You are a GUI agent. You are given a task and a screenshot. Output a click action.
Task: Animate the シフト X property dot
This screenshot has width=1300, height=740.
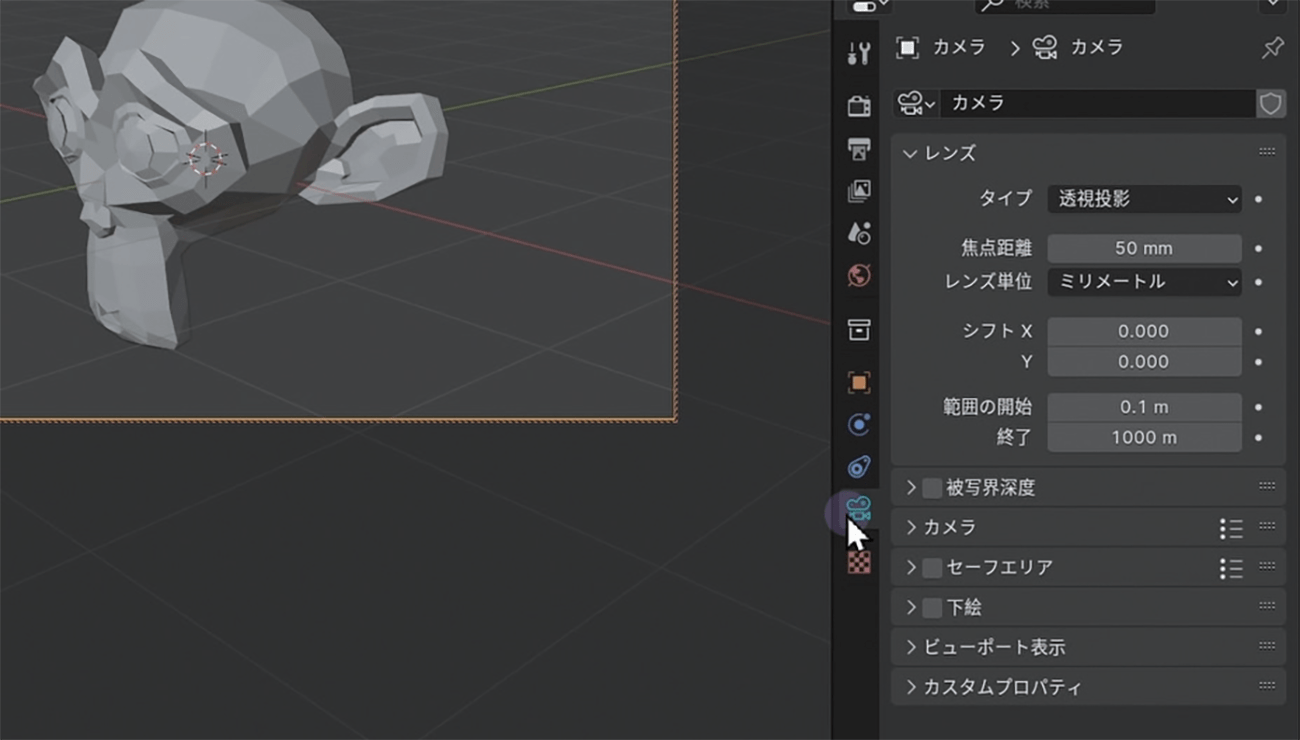click(1258, 331)
